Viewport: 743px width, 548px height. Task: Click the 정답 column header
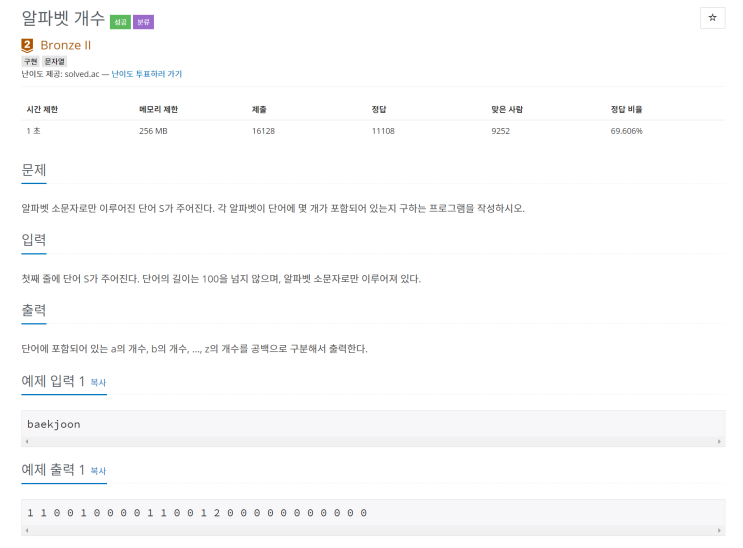[379, 110]
